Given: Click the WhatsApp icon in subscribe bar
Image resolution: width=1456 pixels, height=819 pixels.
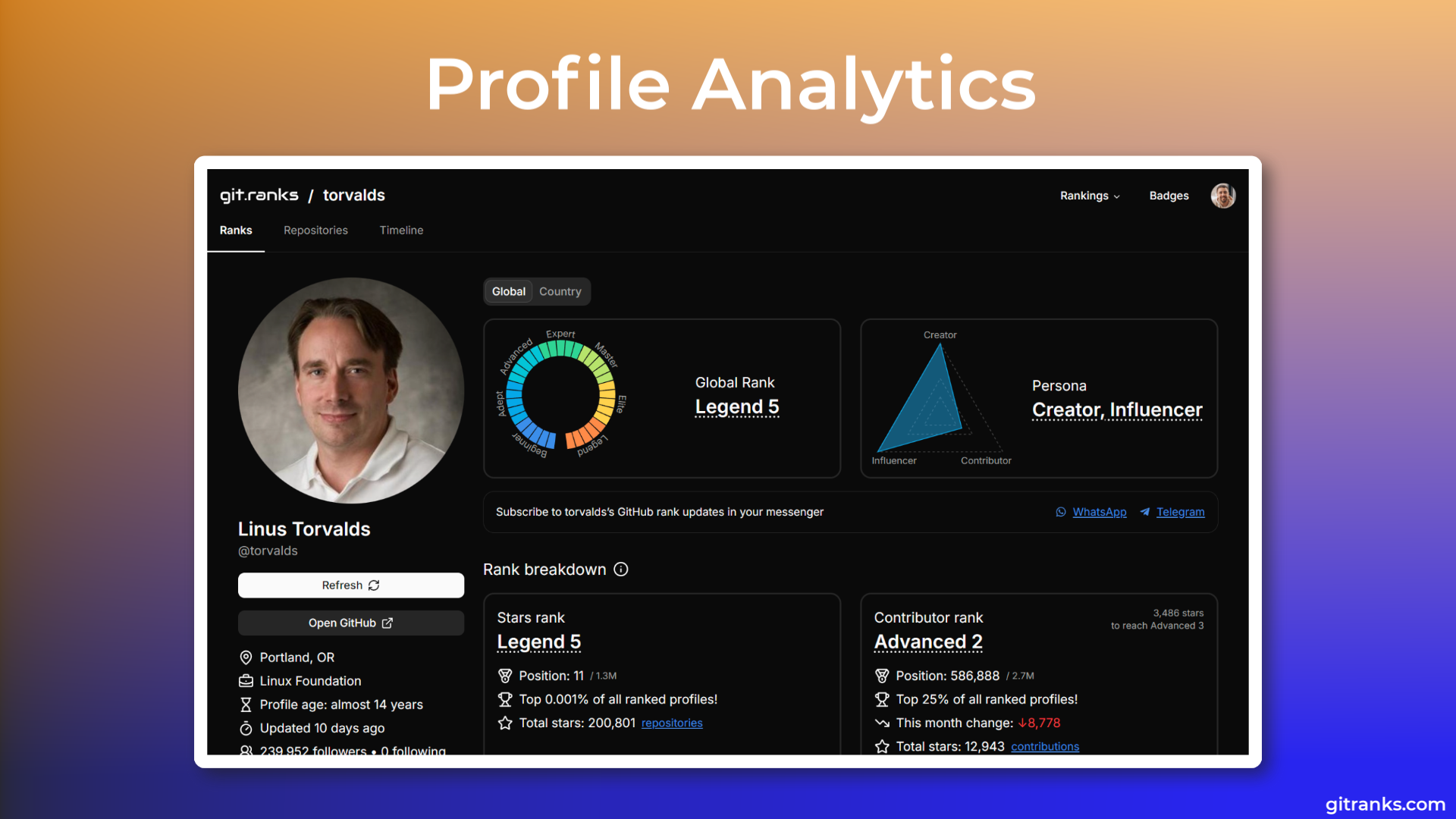Looking at the screenshot, I should [1061, 513].
